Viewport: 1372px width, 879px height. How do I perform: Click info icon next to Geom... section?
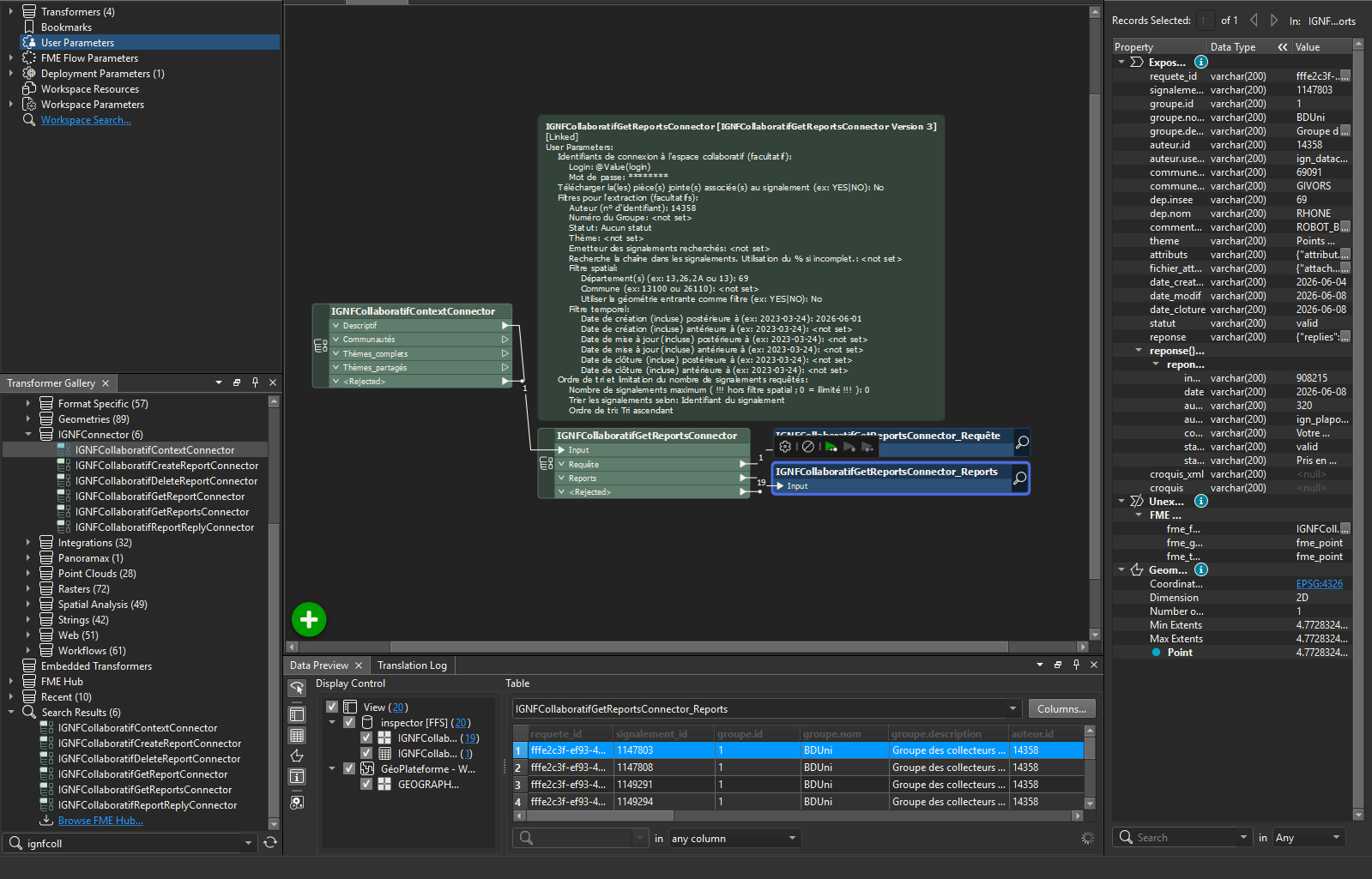tap(1201, 569)
